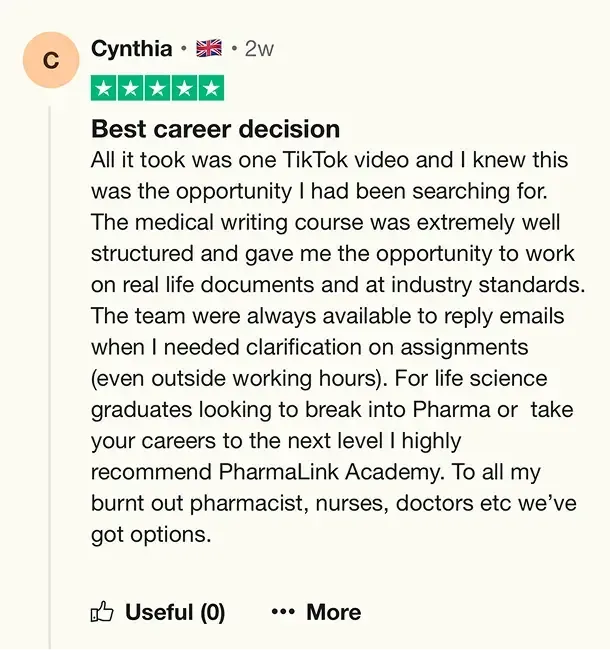This screenshot has height=650, width=610.
Task: Select the fourth green rating star
Action: click(184, 88)
